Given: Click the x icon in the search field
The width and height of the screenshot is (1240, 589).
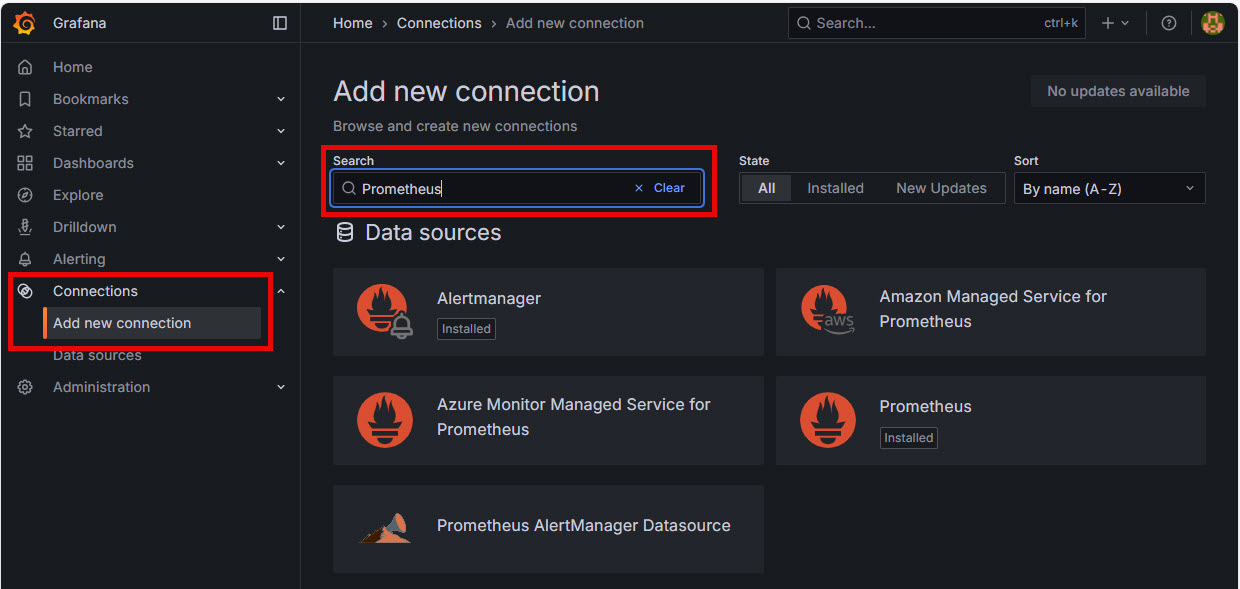Looking at the screenshot, I should coord(639,188).
